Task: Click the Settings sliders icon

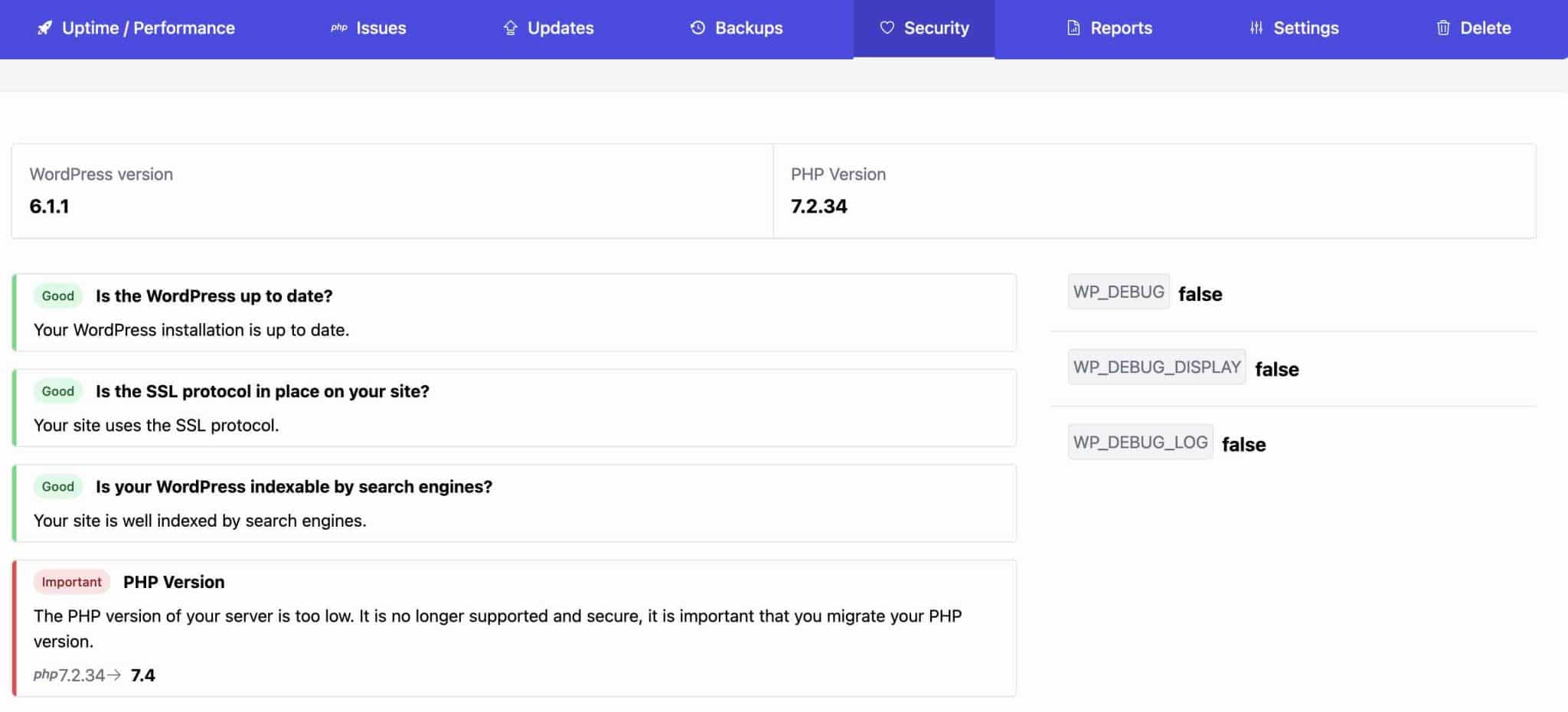Action: click(x=1256, y=28)
